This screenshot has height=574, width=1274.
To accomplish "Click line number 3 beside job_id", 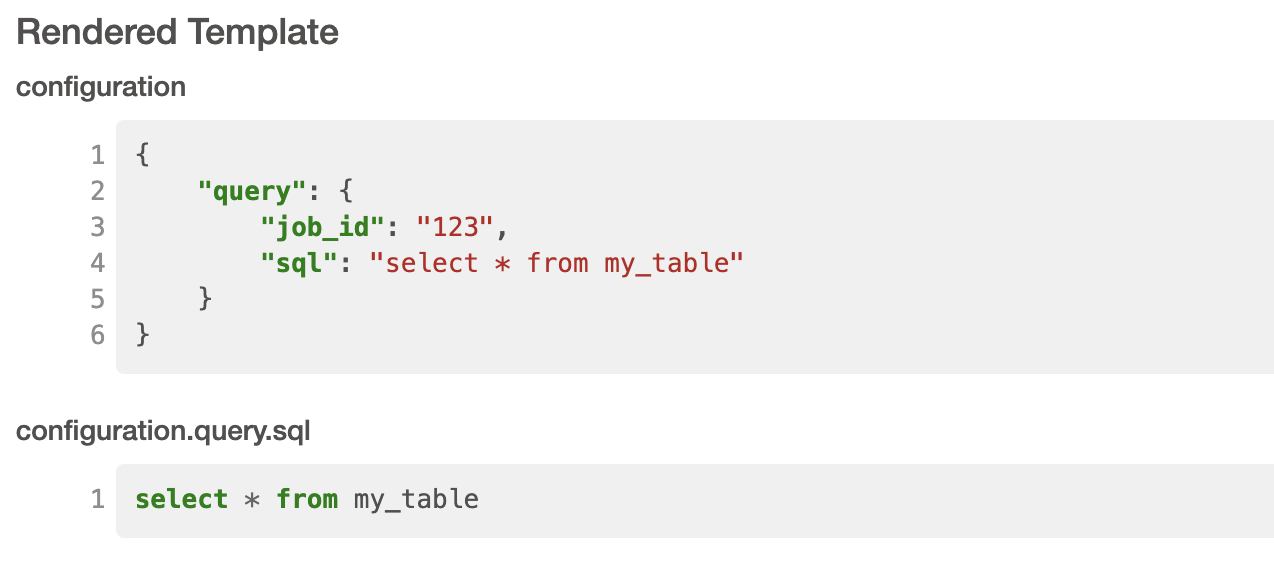I will point(97,227).
